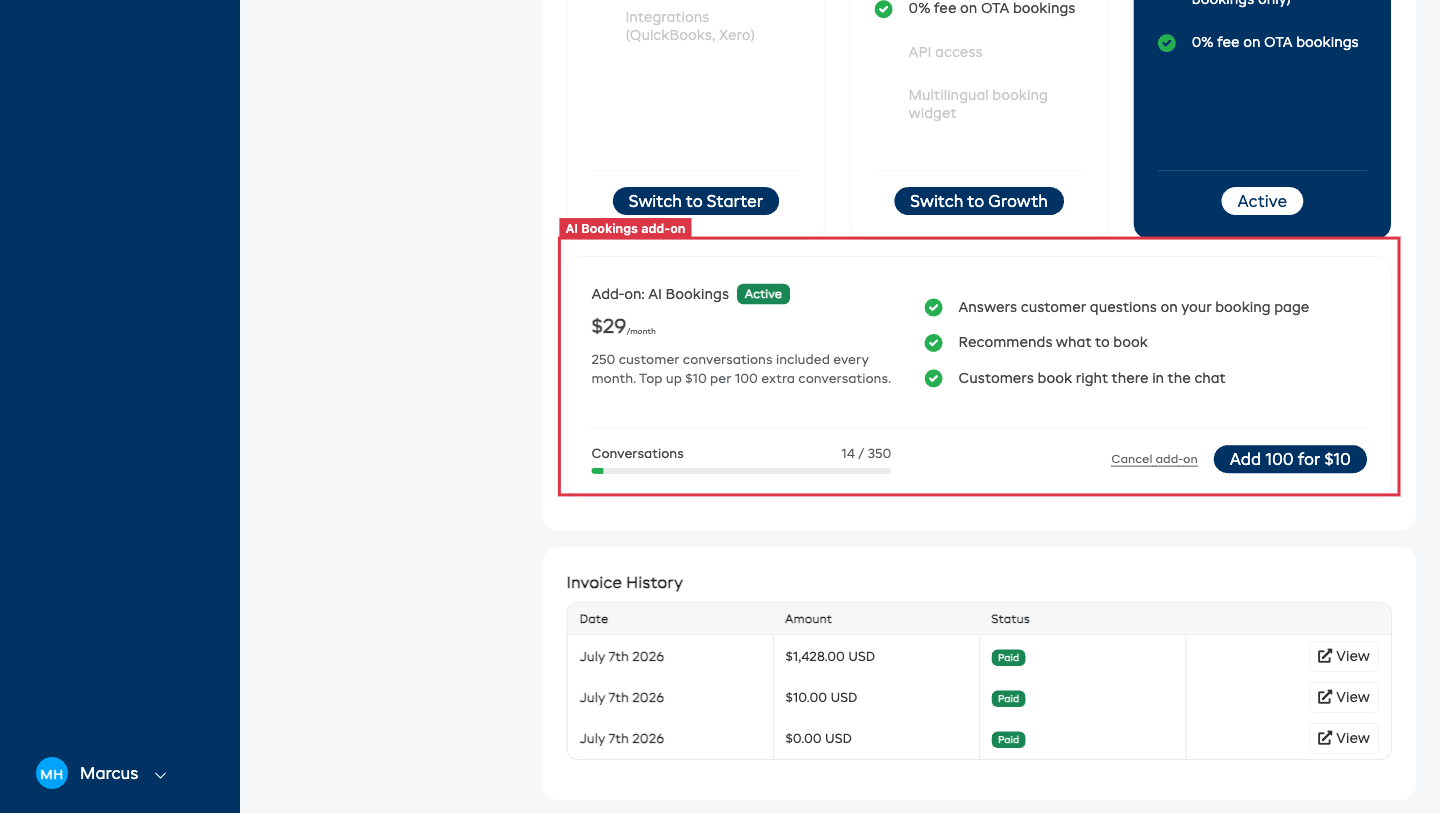The image size is (1440, 813).
Task: View the $10.00 USD invoice
Action: [x=1344, y=697]
